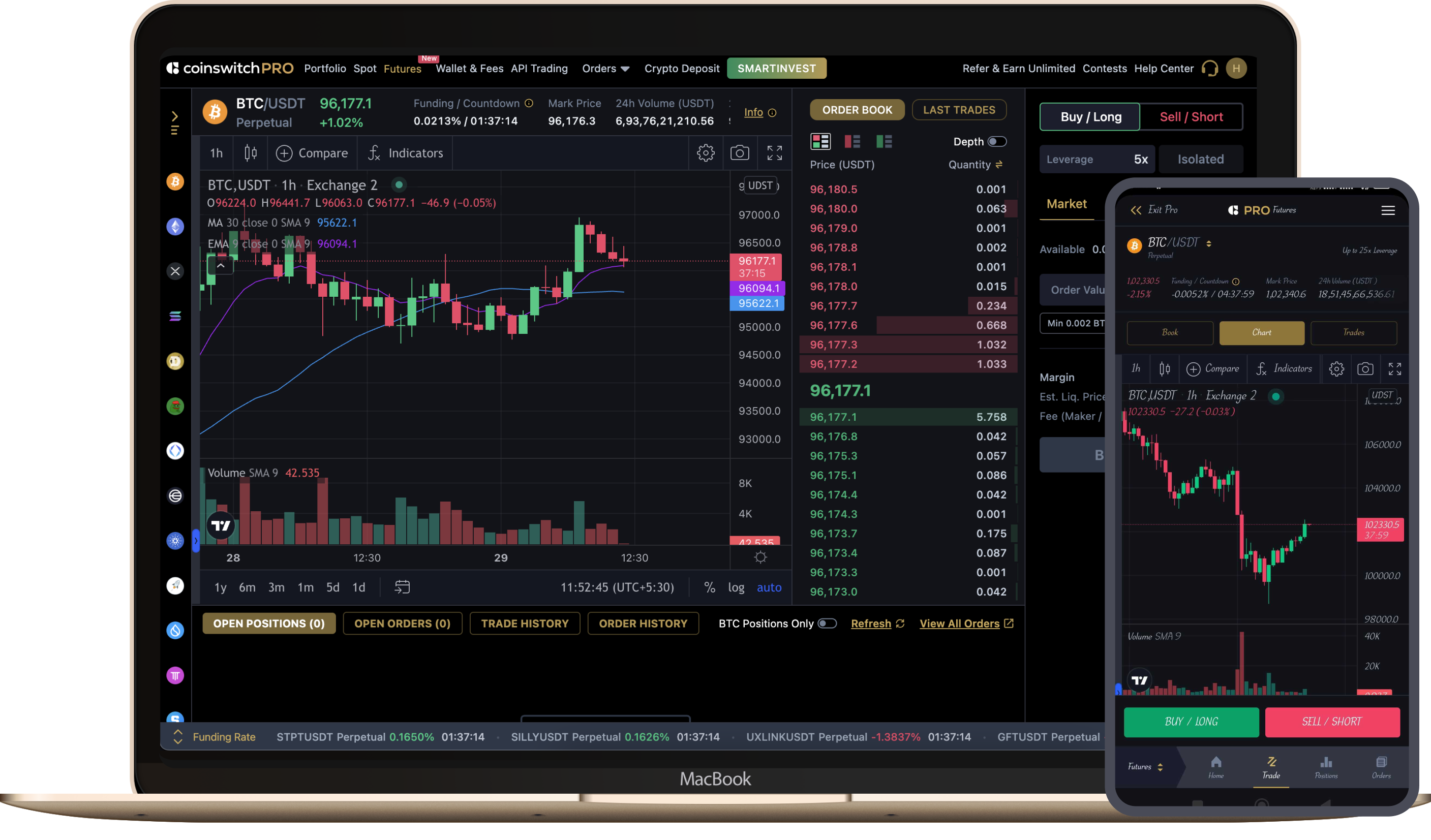Click the headset support icon
Screen dimensions: 1431x840
coord(1209,69)
